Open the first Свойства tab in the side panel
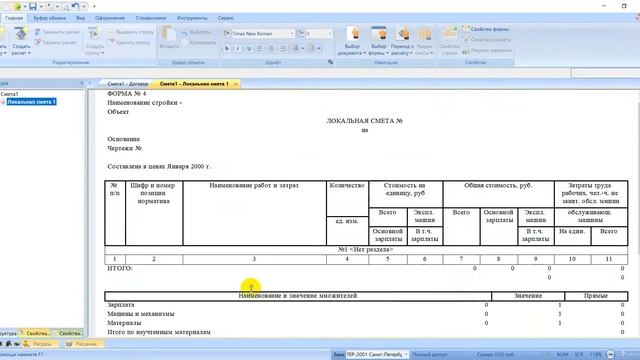Viewport: 640px width, 360px height. (x=34, y=333)
